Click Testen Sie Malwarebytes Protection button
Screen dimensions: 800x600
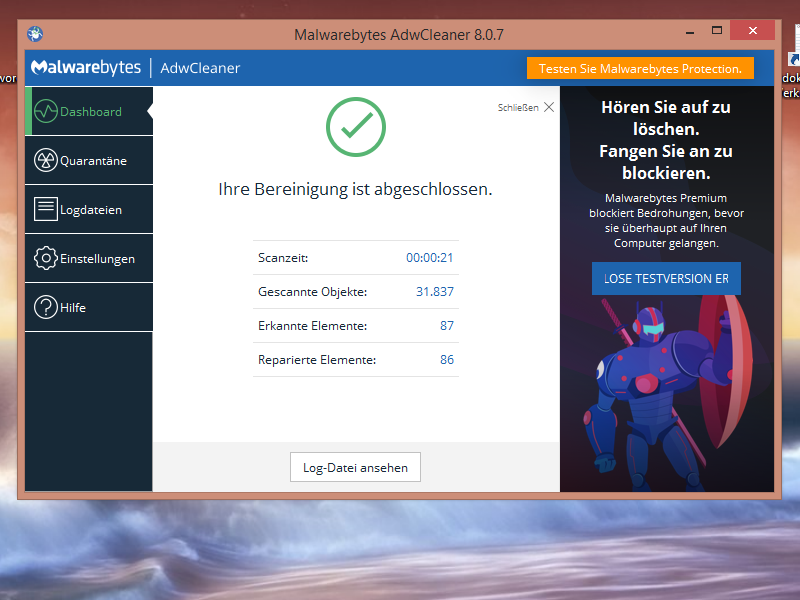point(640,68)
